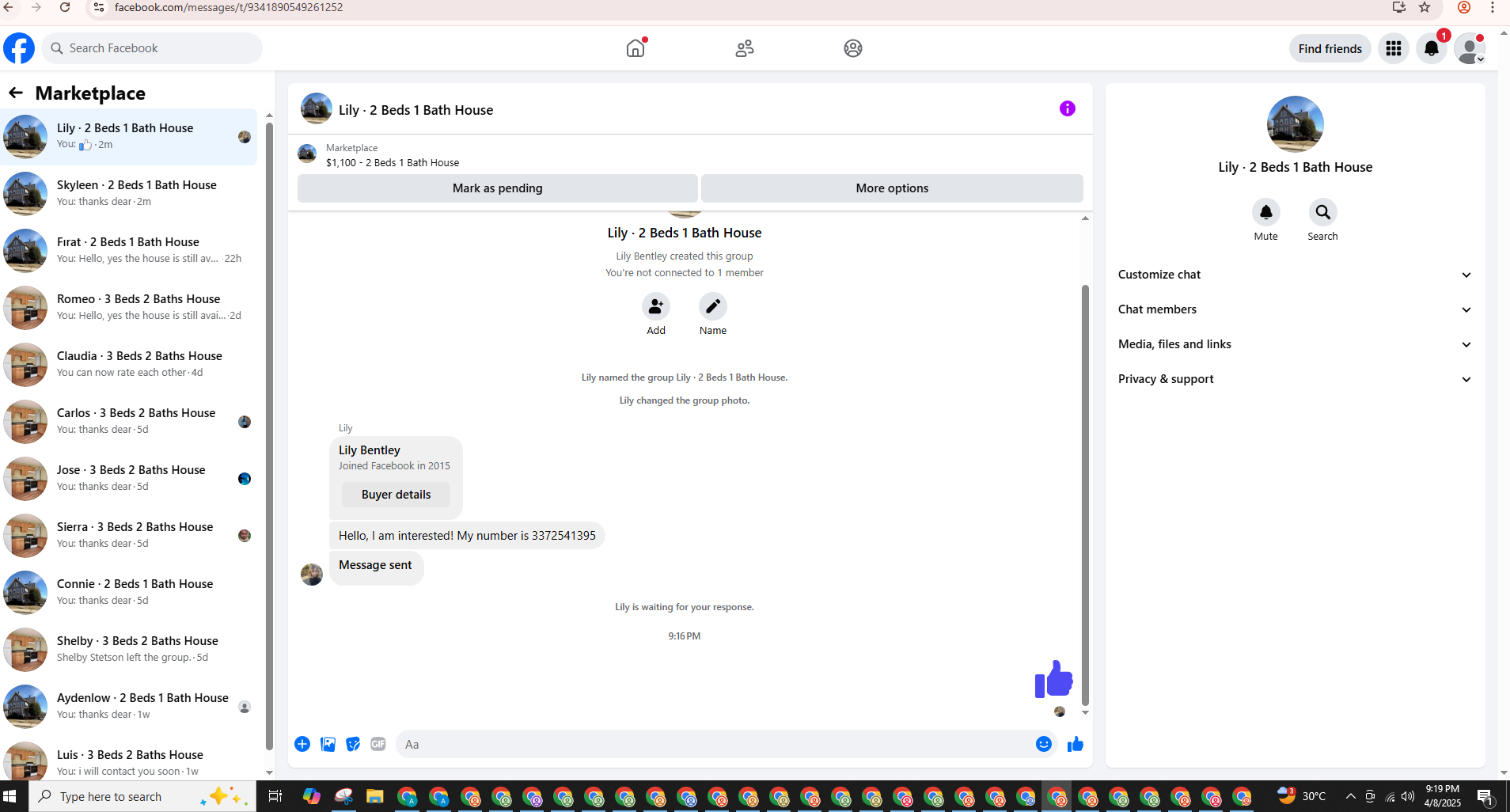Choose a GIF
Screen dimensions: 1510x812
click(378, 744)
